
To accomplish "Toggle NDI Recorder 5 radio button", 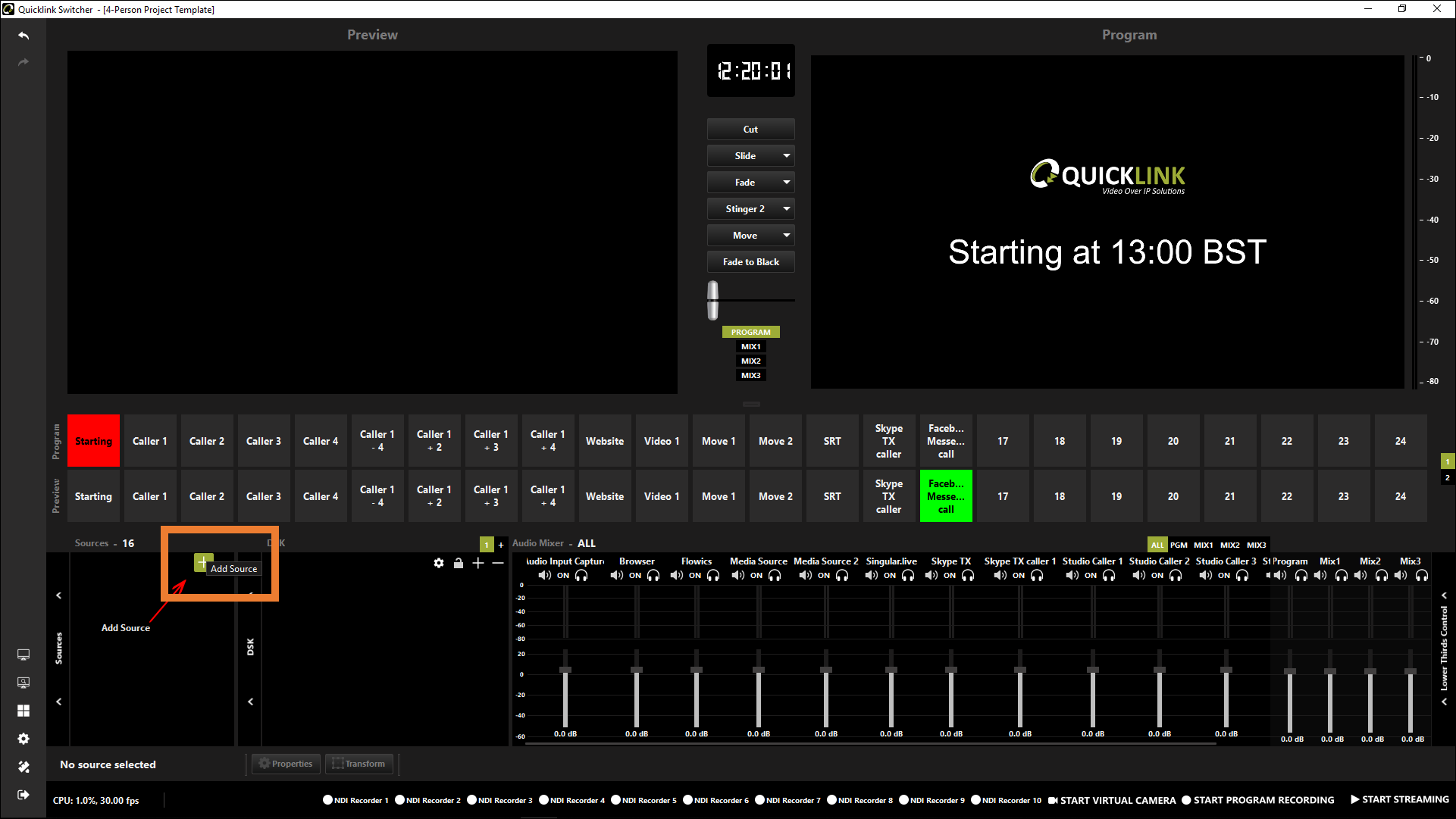I will tap(615, 800).
